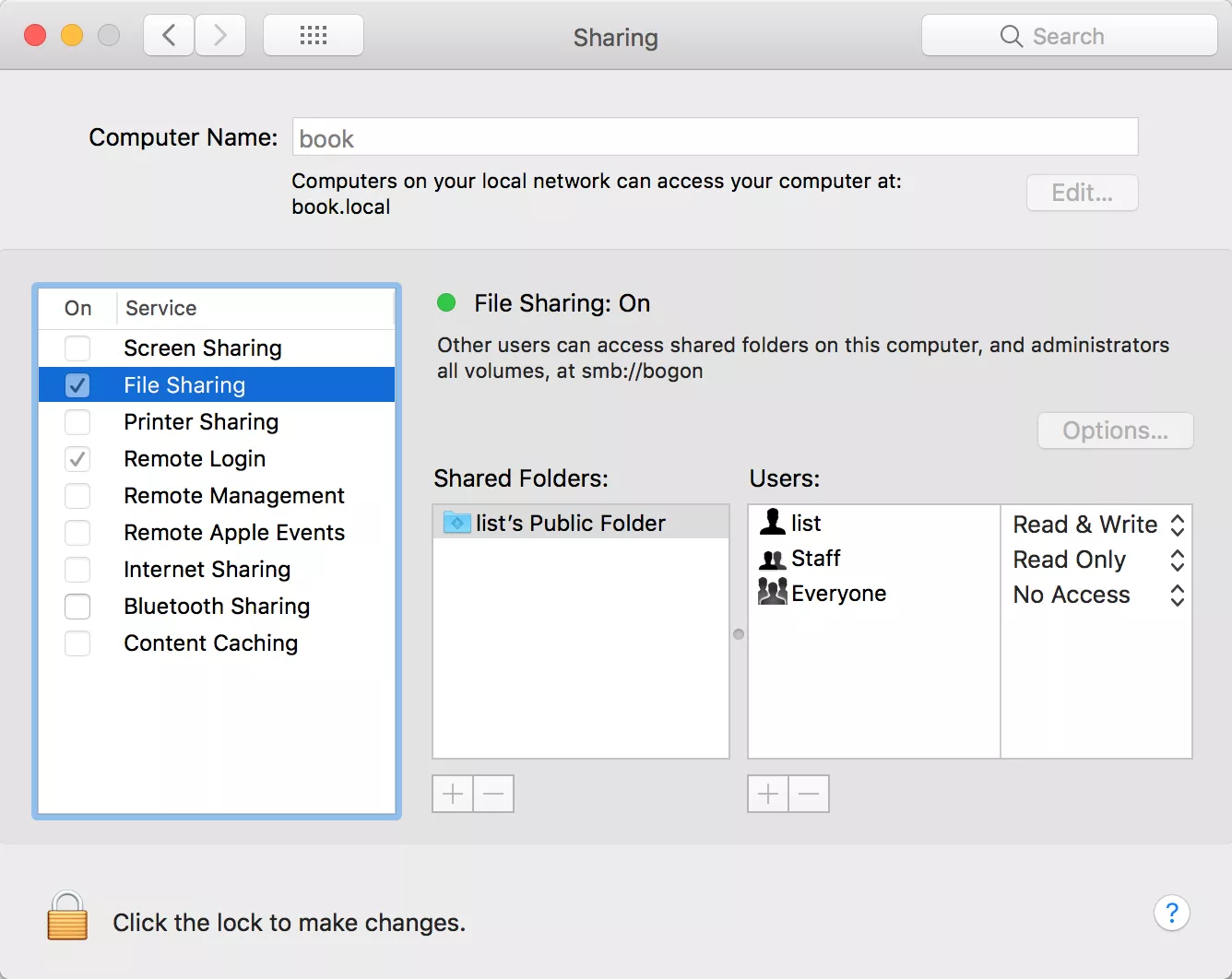Image resolution: width=1232 pixels, height=979 pixels.
Task: Select Content Caching service row
Action: pyautogui.click(x=217, y=643)
